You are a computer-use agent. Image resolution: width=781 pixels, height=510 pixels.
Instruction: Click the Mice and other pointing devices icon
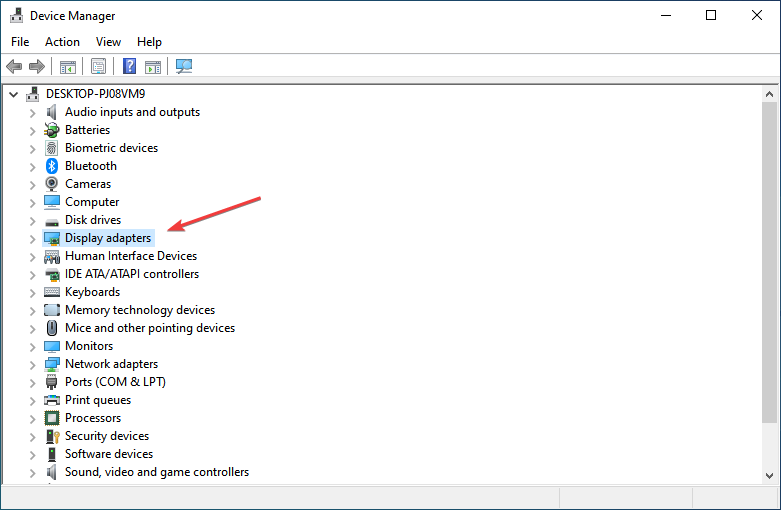click(52, 328)
